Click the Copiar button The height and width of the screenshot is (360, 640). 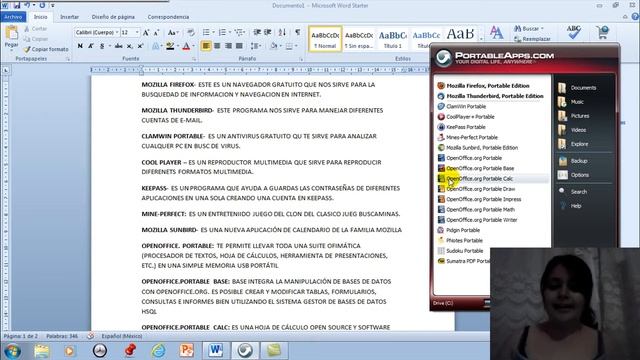36,39
